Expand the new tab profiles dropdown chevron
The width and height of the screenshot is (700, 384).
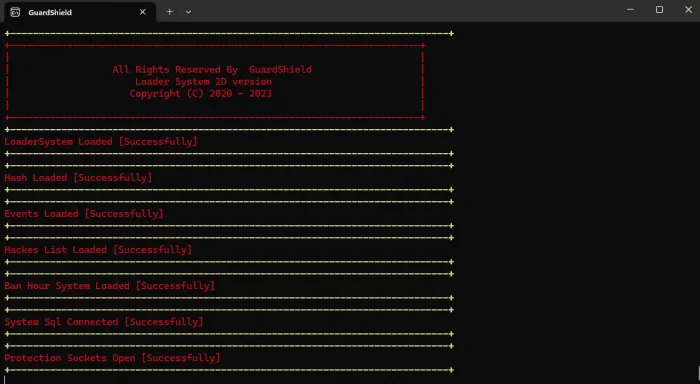[188, 12]
